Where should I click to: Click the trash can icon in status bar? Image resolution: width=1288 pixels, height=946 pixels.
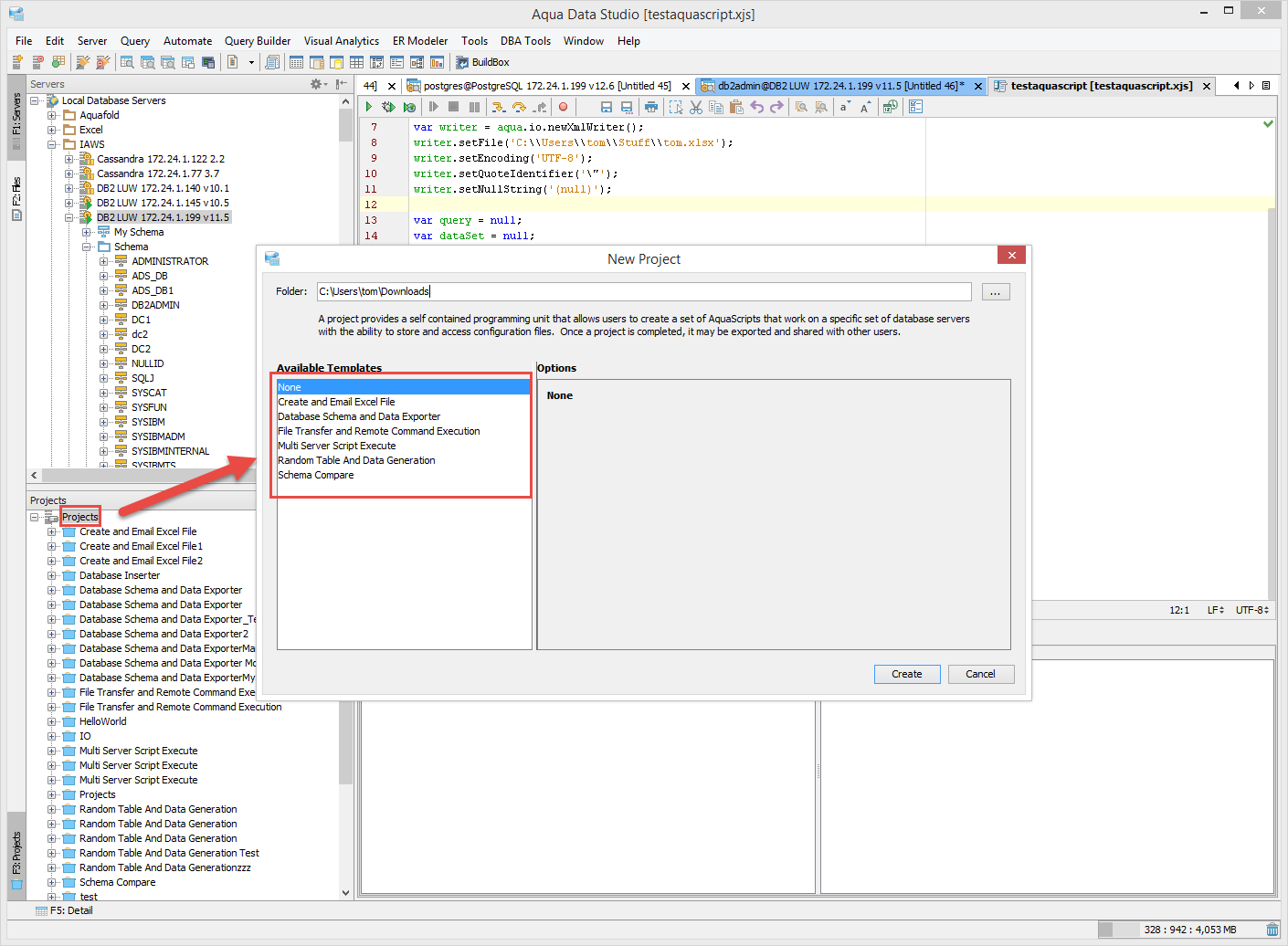click(x=1272, y=930)
